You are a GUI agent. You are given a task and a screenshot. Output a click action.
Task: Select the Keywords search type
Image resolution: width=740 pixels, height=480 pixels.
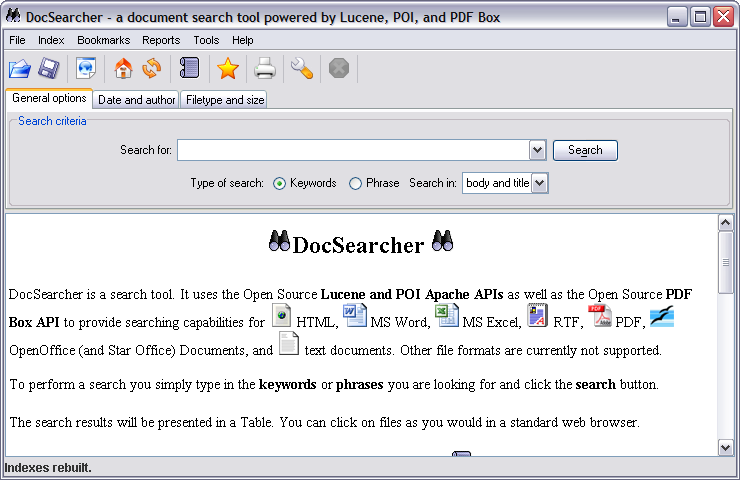tap(280, 183)
